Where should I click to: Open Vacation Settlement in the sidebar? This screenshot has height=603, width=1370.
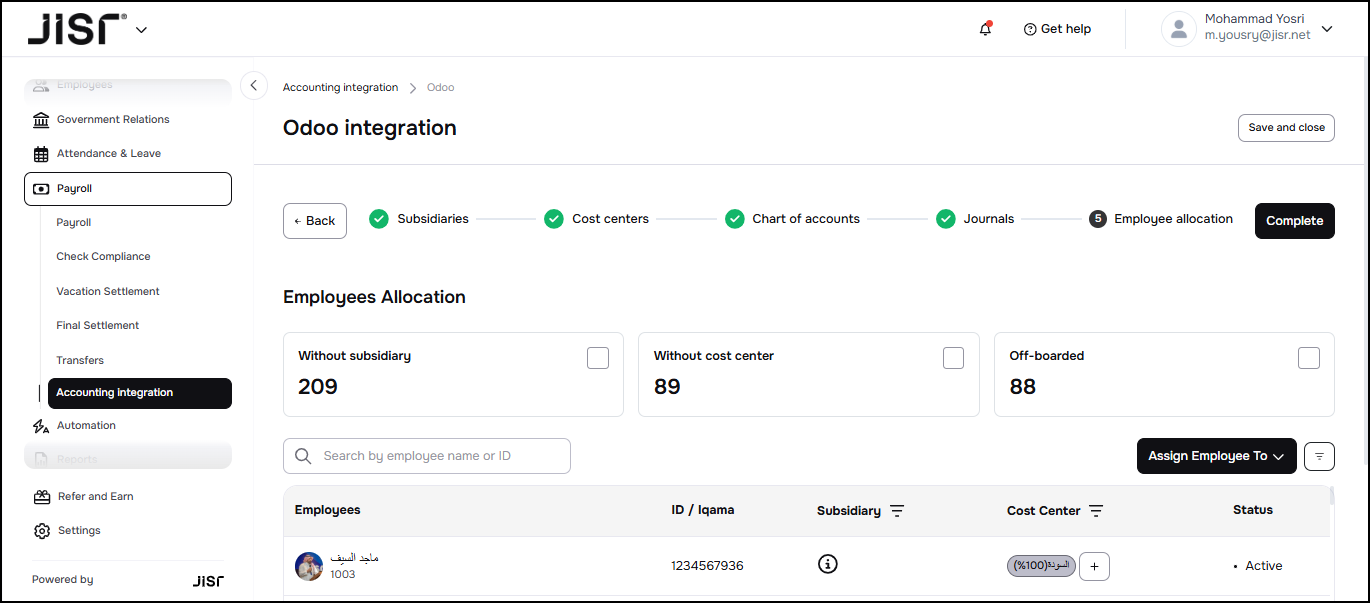[108, 291]
